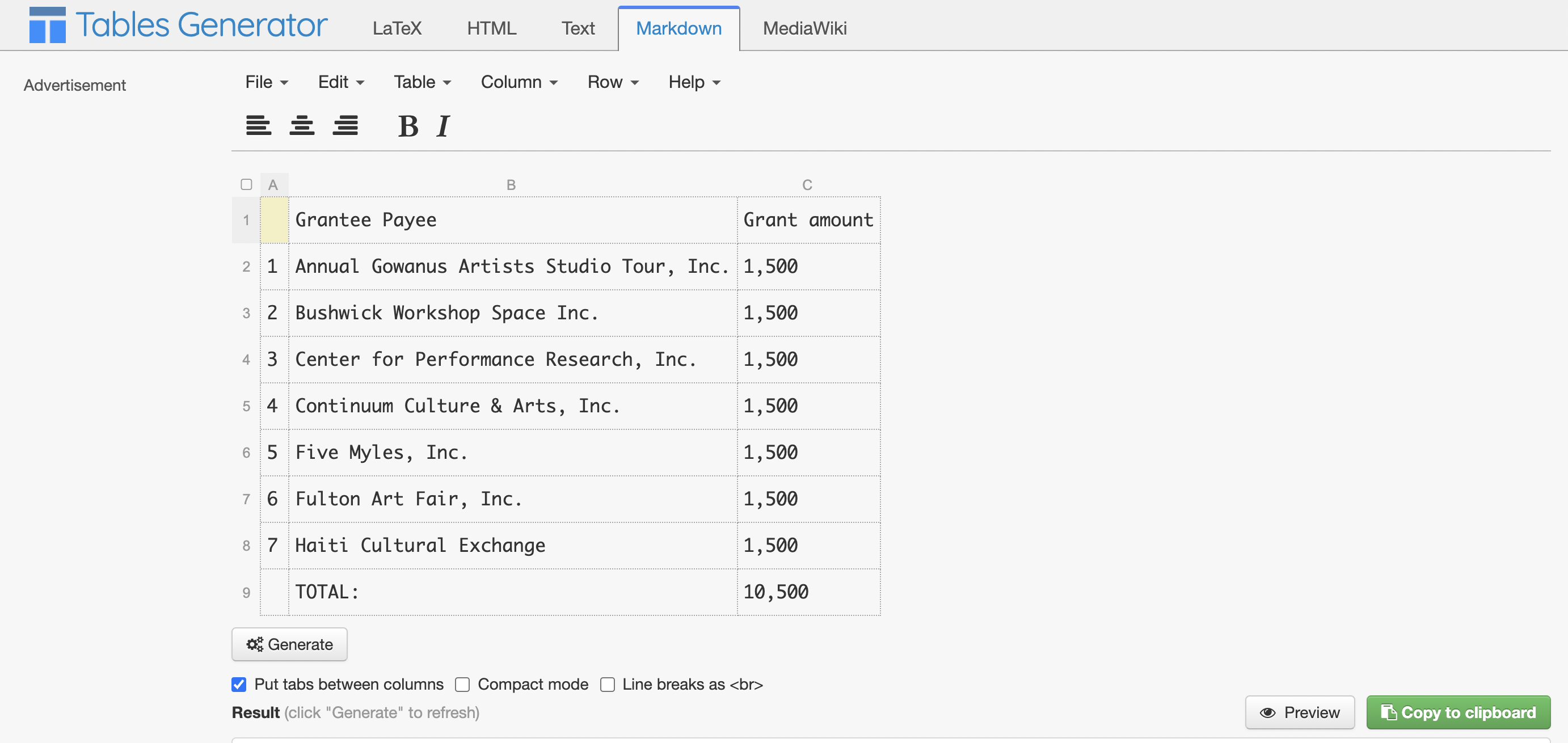Switch to the MediaWiki tab

[x=804, y=28]
